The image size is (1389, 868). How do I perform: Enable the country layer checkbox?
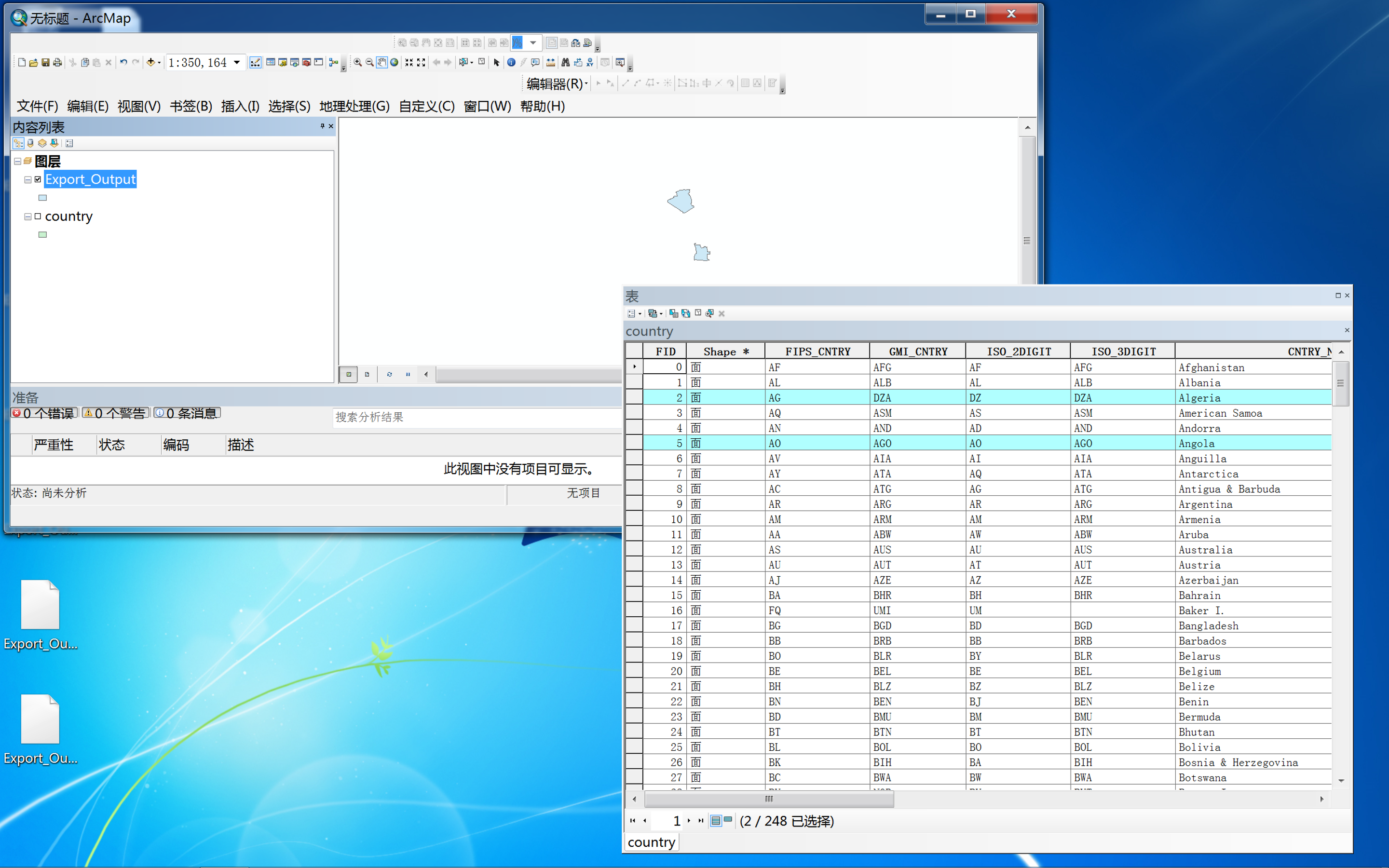point(38,217)
